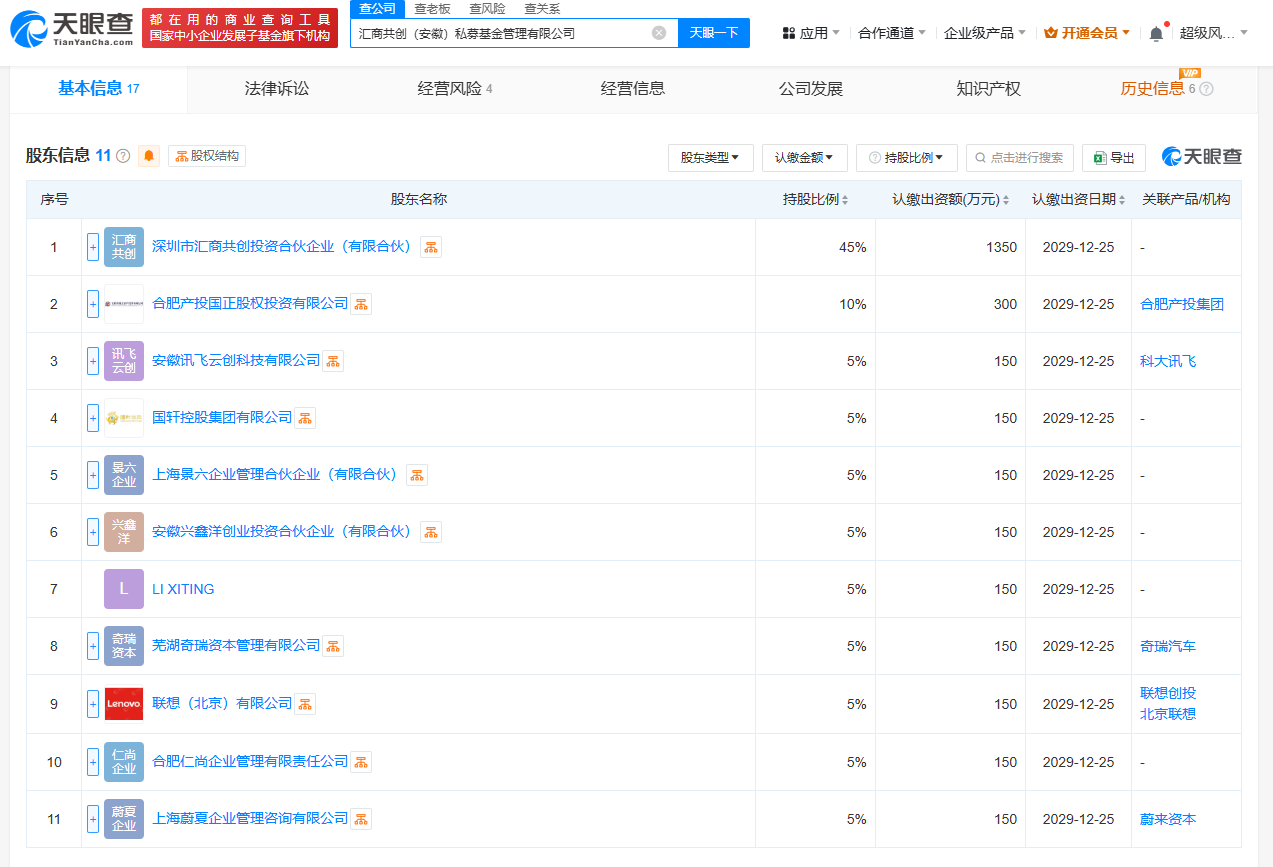1273x867 pixels.
Task: Click the 导出 export button
Action: tap(1114, 158)
